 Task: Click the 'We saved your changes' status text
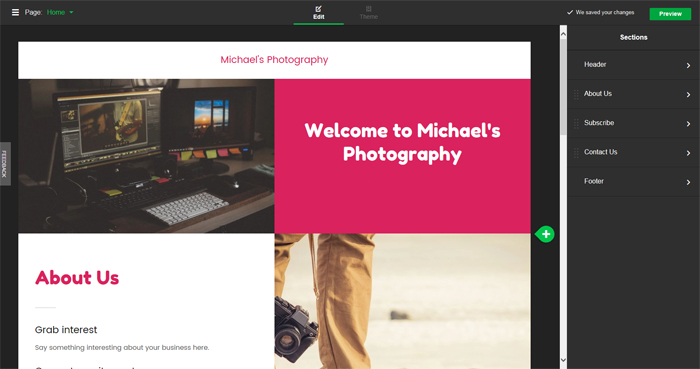[605, 12]
